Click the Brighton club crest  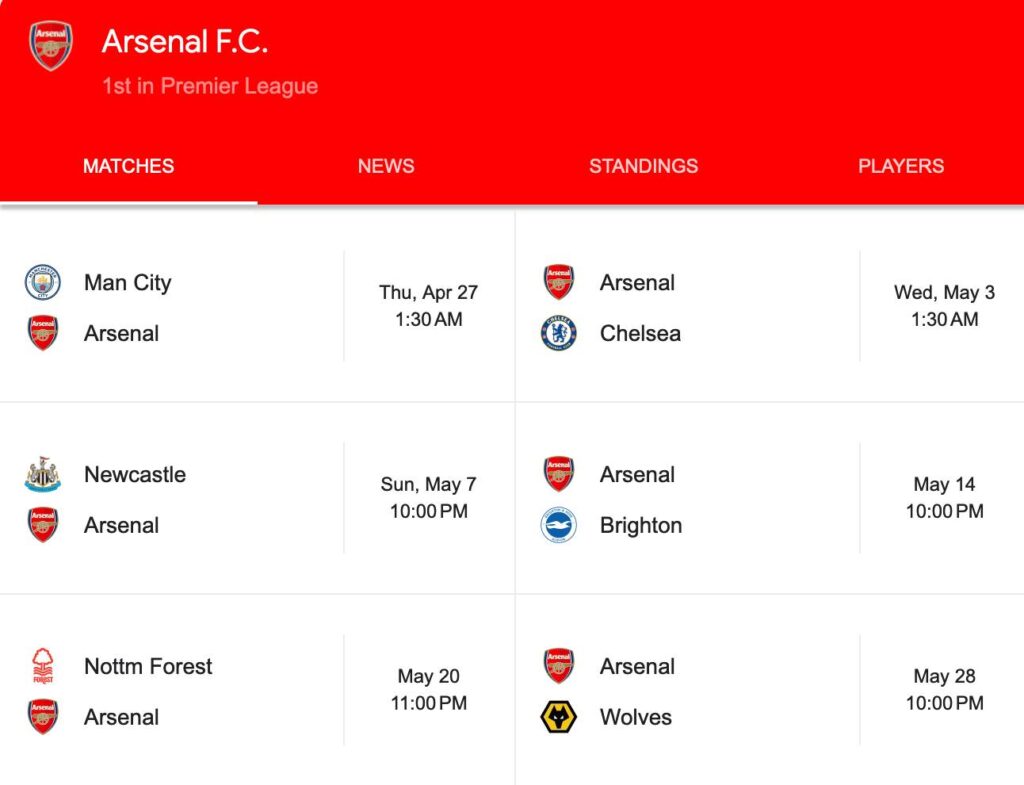[x=559, y=525]
